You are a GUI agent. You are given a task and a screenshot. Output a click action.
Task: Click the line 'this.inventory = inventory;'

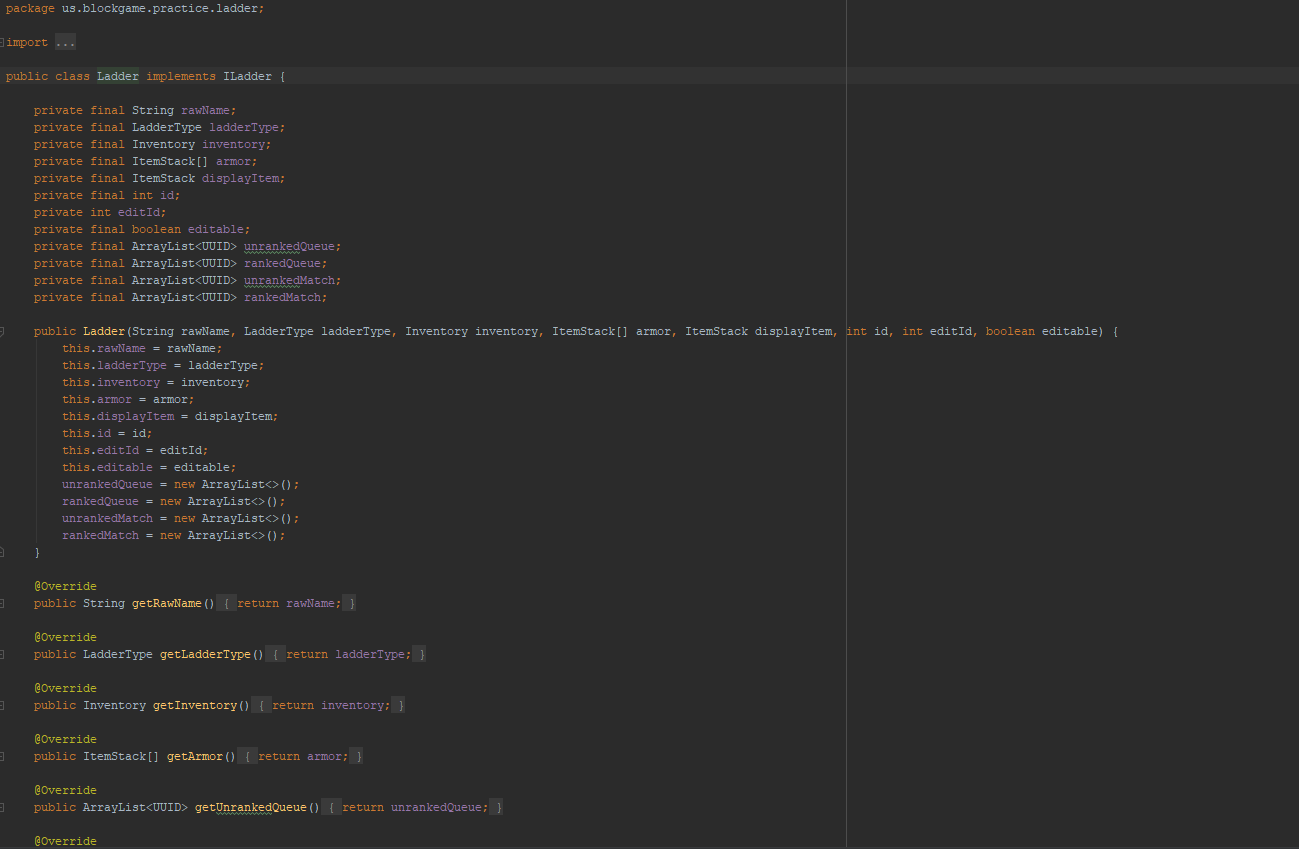156,382
